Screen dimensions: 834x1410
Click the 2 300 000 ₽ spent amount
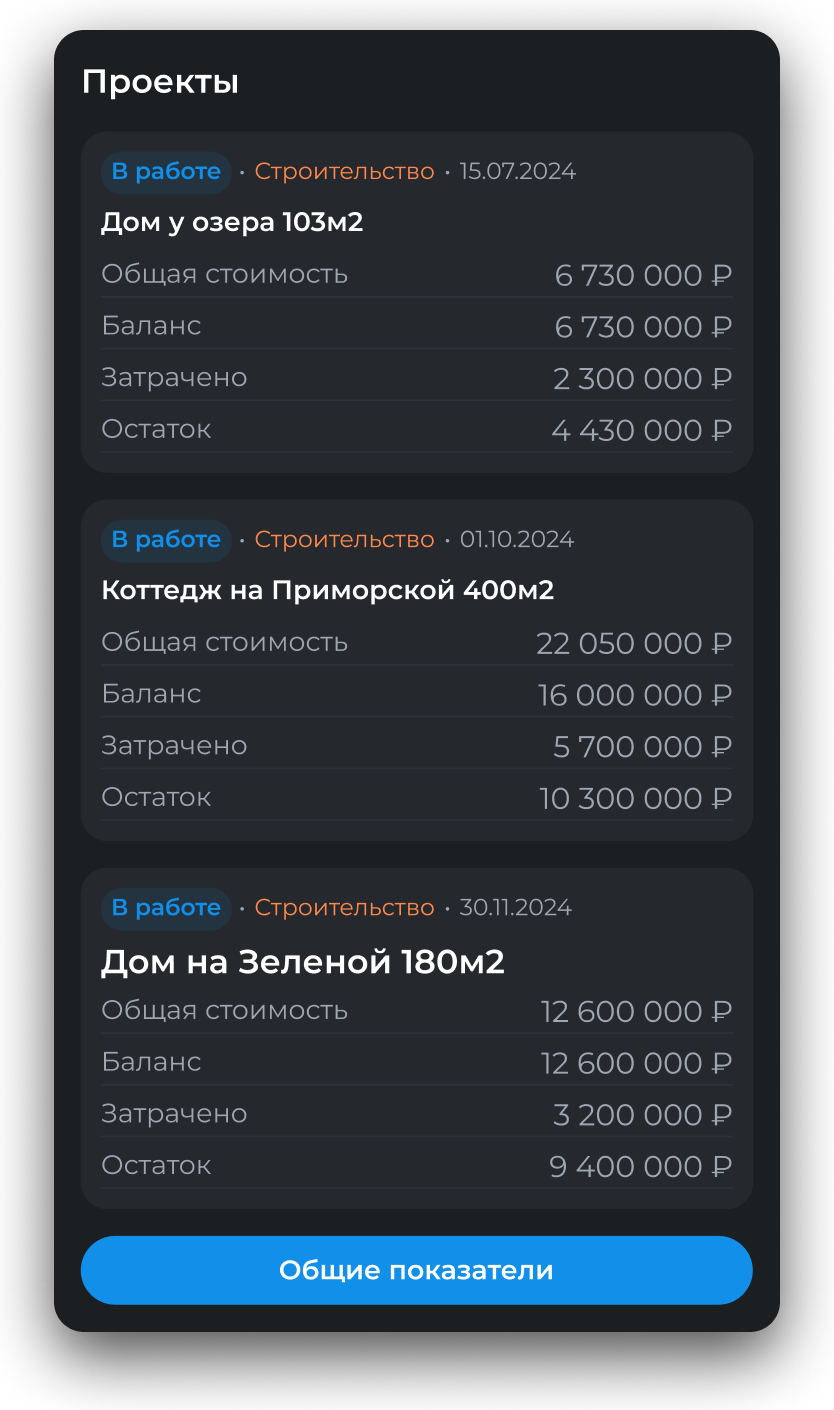642,379
